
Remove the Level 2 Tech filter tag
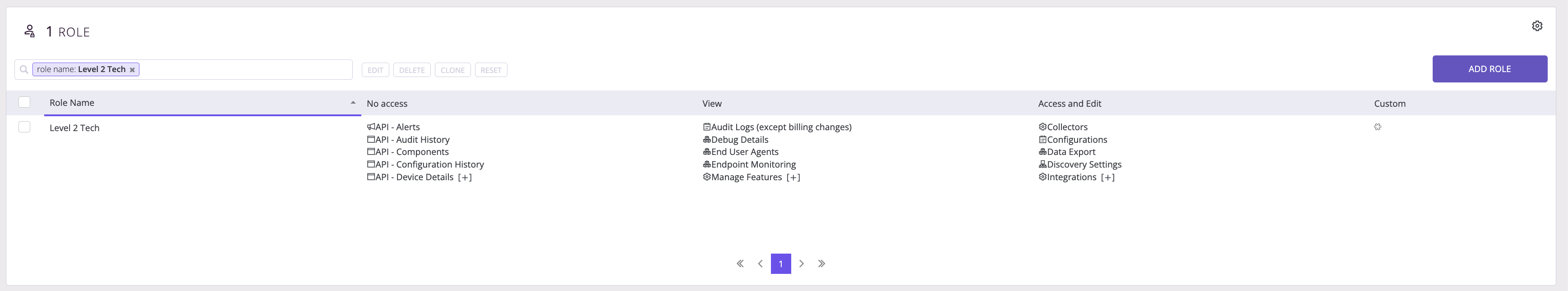[132, 70]
